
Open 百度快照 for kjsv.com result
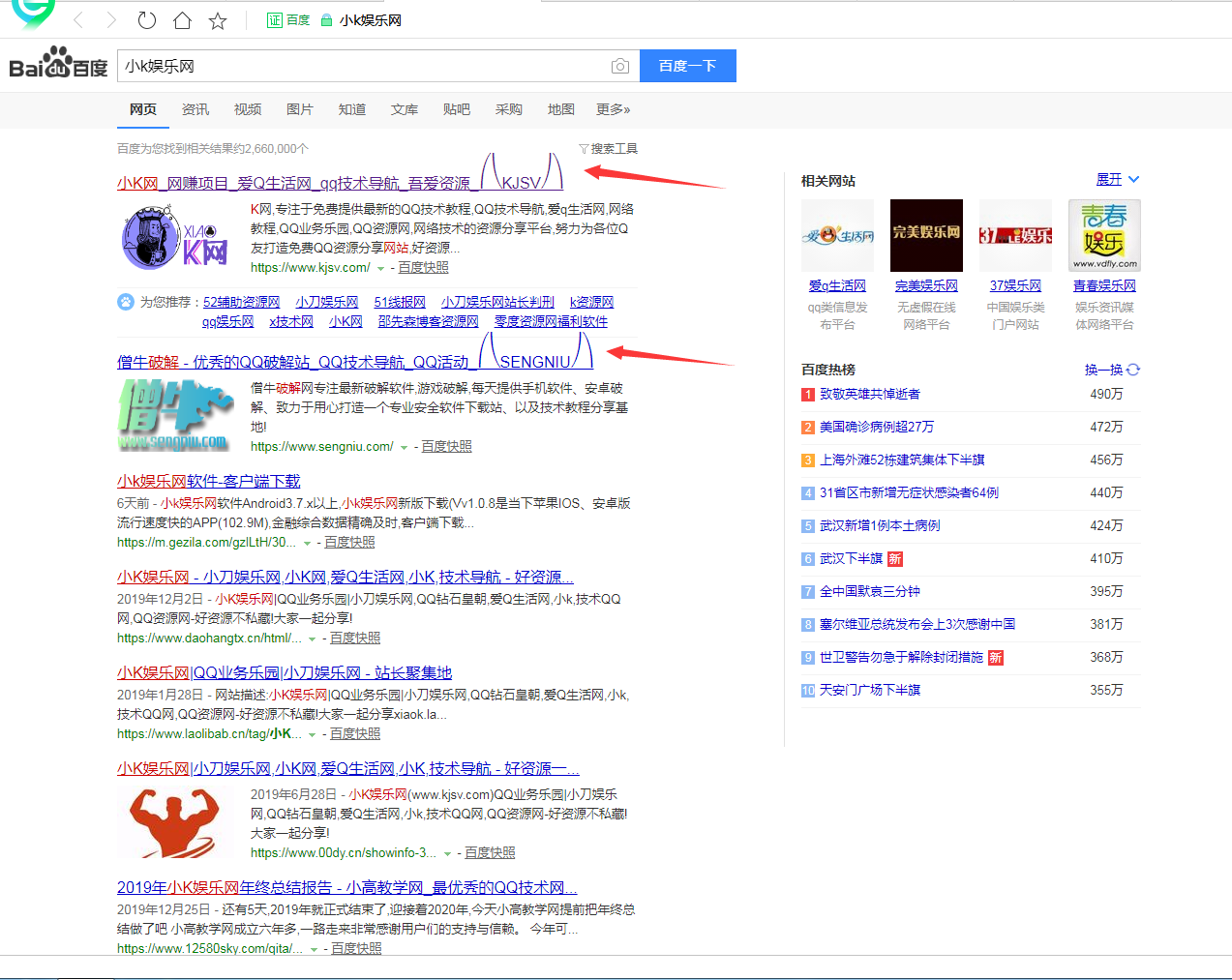[x=424, y=268]
